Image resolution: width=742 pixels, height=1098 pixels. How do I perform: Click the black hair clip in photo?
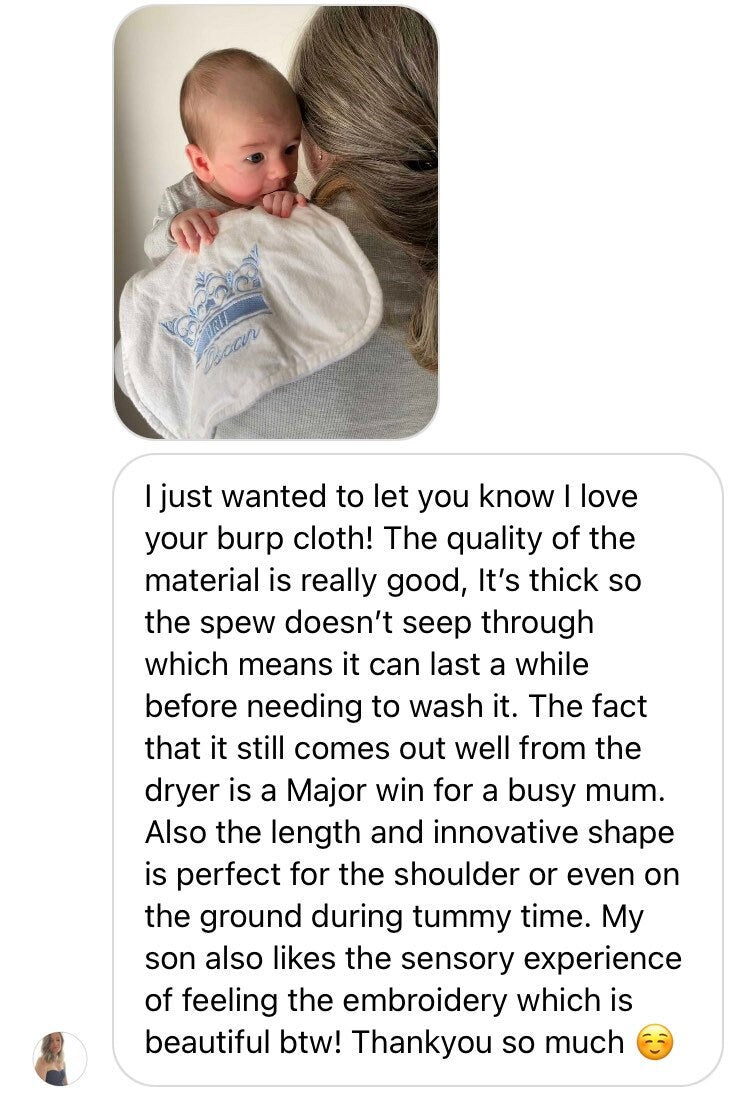(418, 165)
